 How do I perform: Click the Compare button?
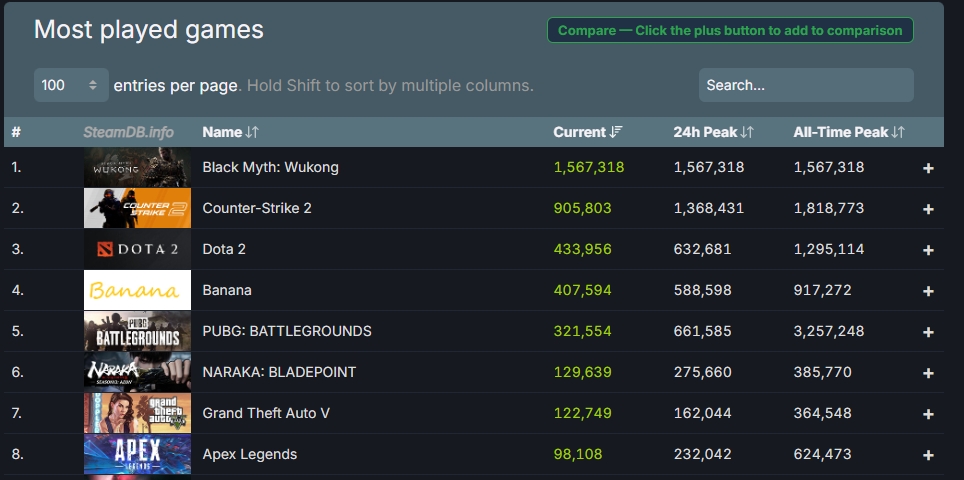[x=730, y=30]
